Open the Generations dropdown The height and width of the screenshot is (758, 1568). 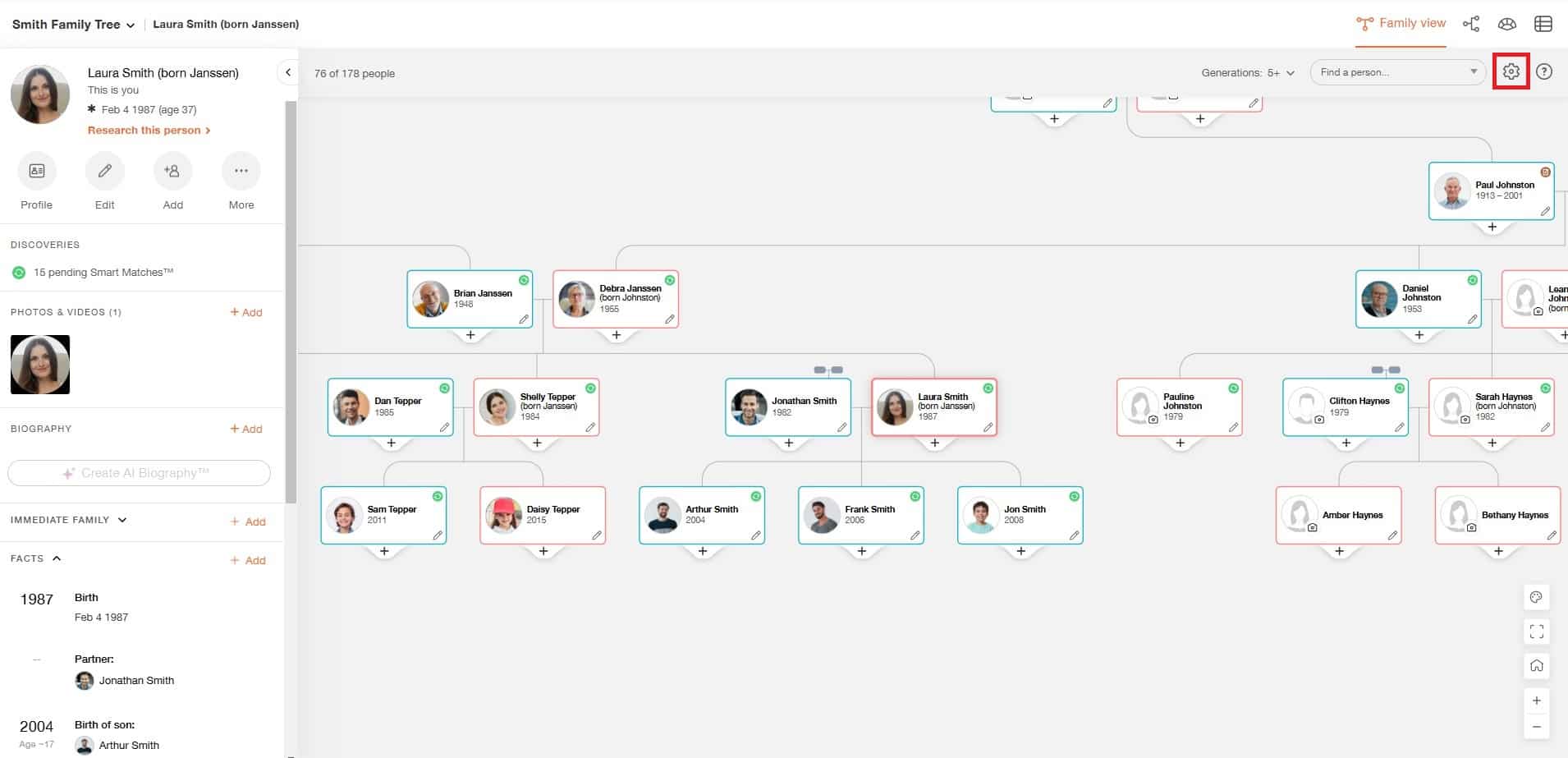click(x=1248, y=73)
